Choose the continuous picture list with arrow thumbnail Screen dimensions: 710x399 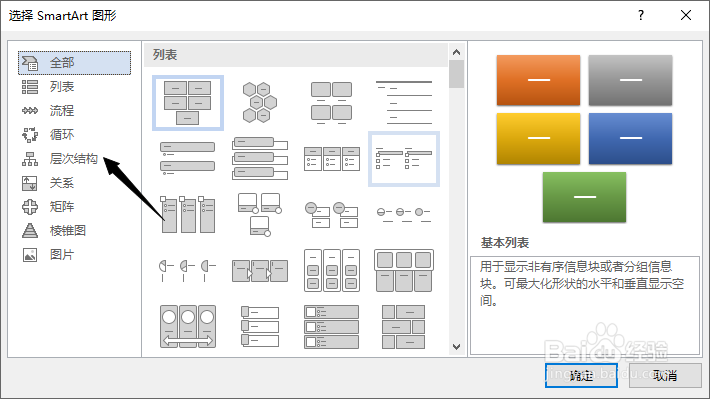187,327
